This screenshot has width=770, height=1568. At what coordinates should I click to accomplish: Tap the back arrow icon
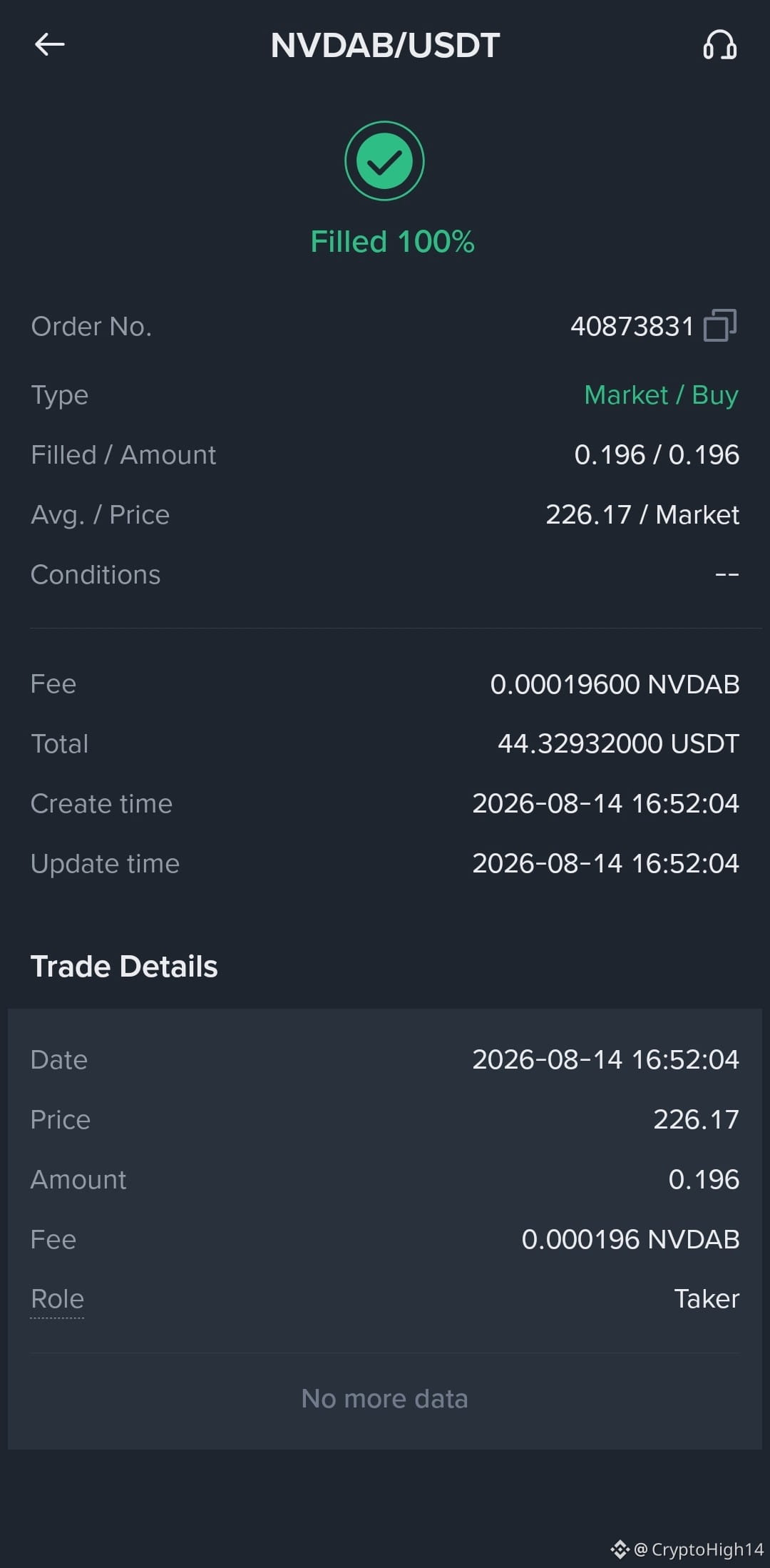pos(50,45)
